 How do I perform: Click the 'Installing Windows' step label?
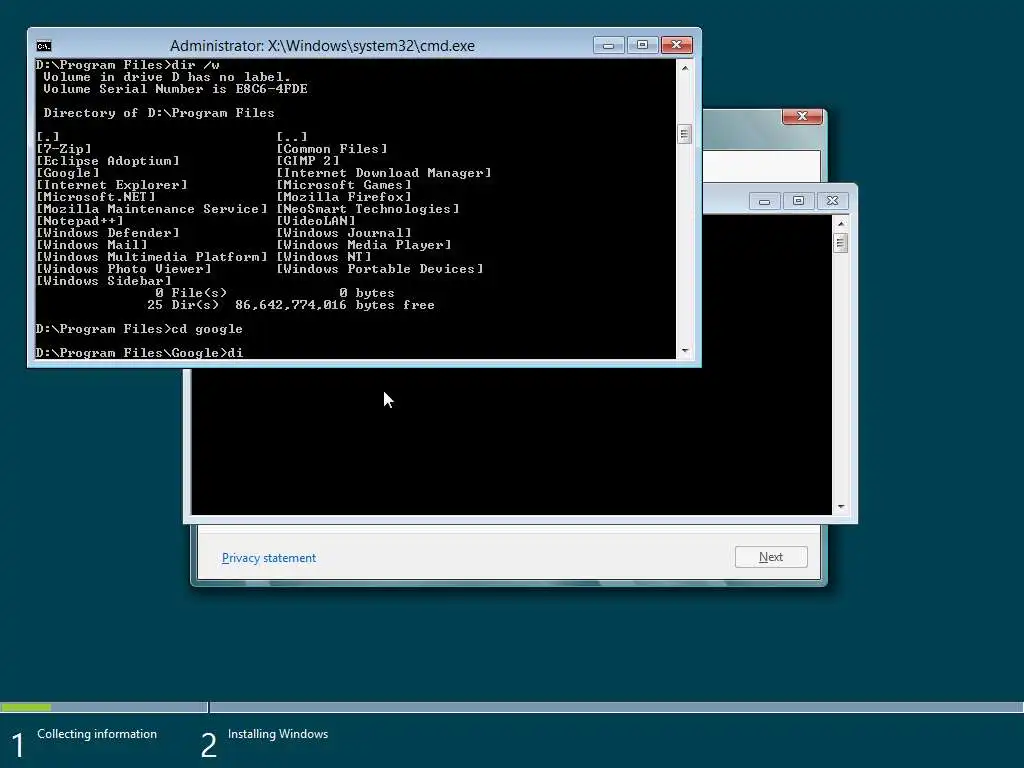tap(278, 734)
